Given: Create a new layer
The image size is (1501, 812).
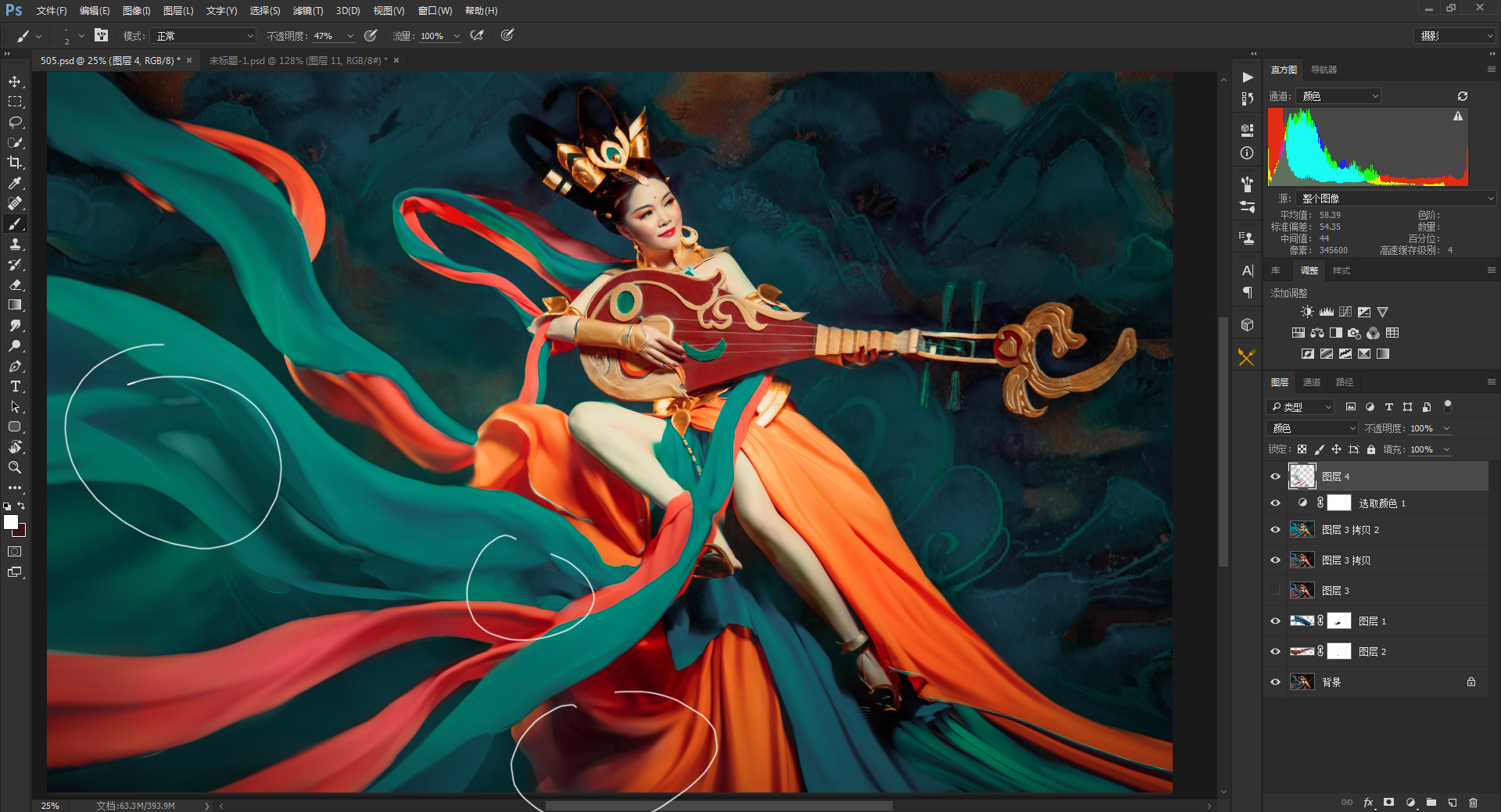Looking at the screenshot, I should 1453,803.
